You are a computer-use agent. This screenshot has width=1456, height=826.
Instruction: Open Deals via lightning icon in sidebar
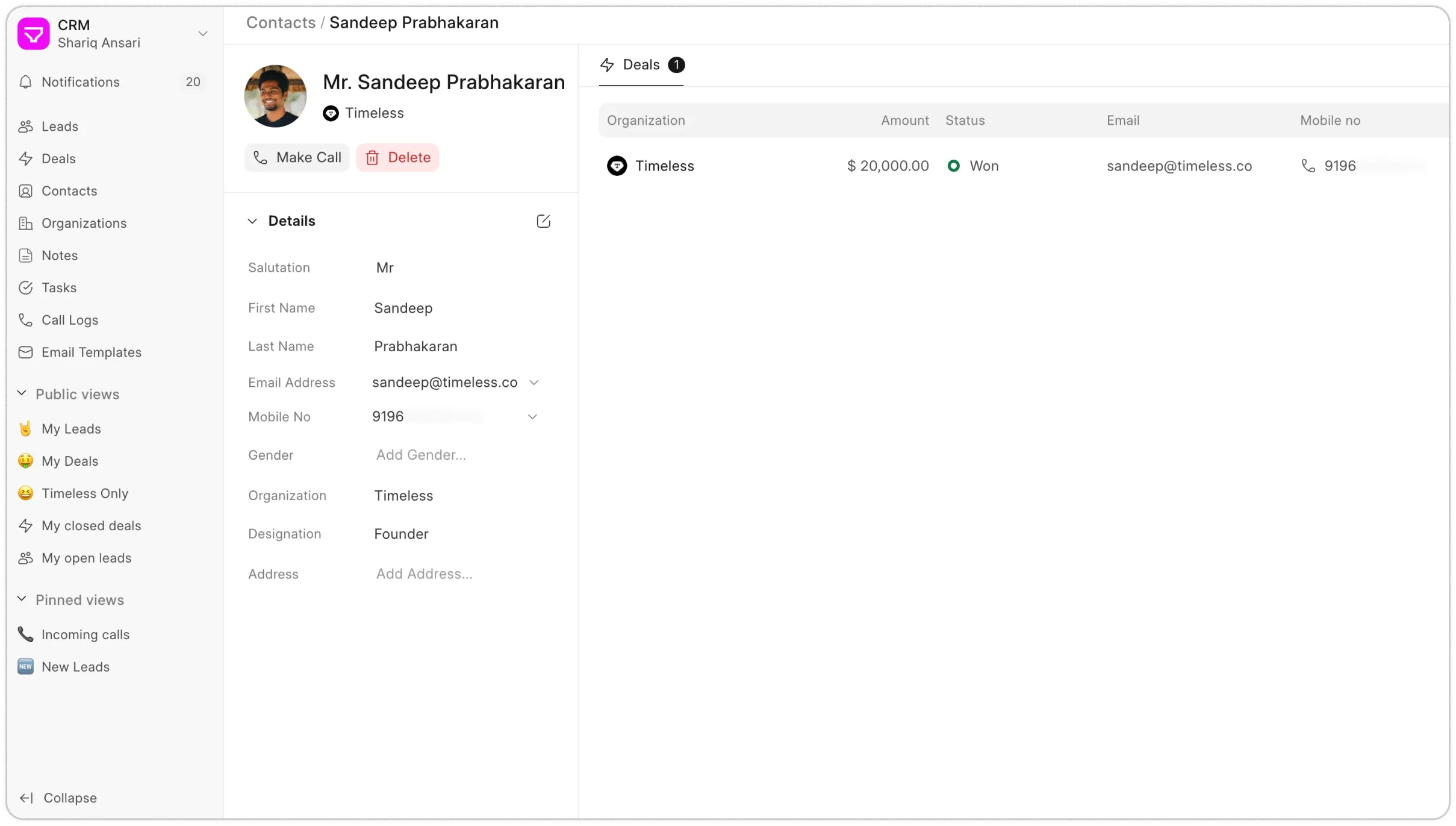tap(25, 158)
